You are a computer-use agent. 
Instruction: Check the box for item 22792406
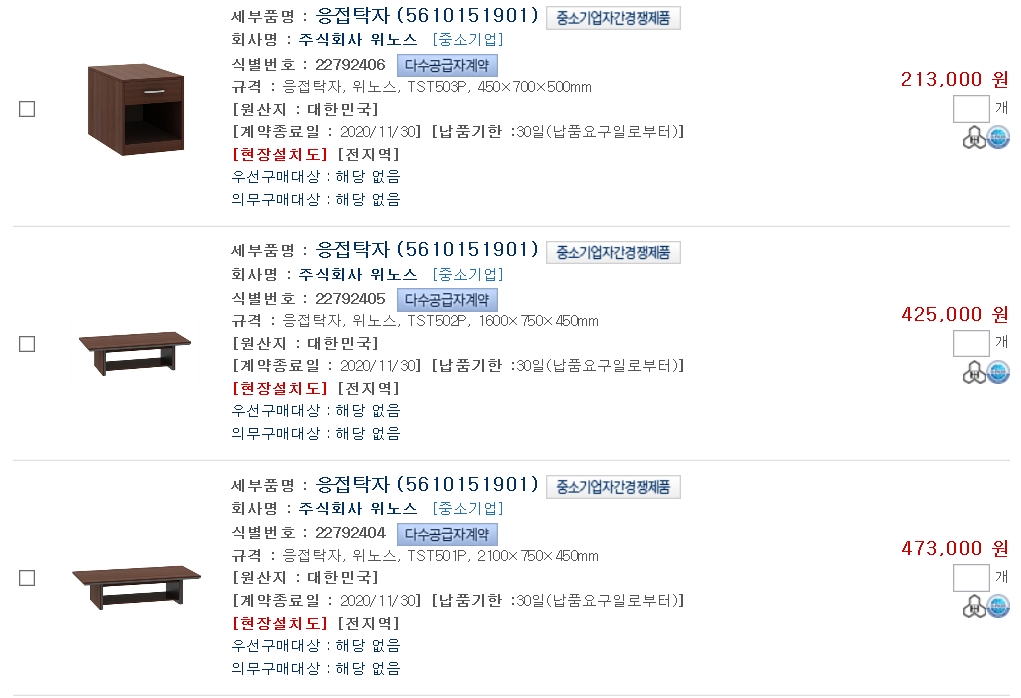[x=27, y=109]
